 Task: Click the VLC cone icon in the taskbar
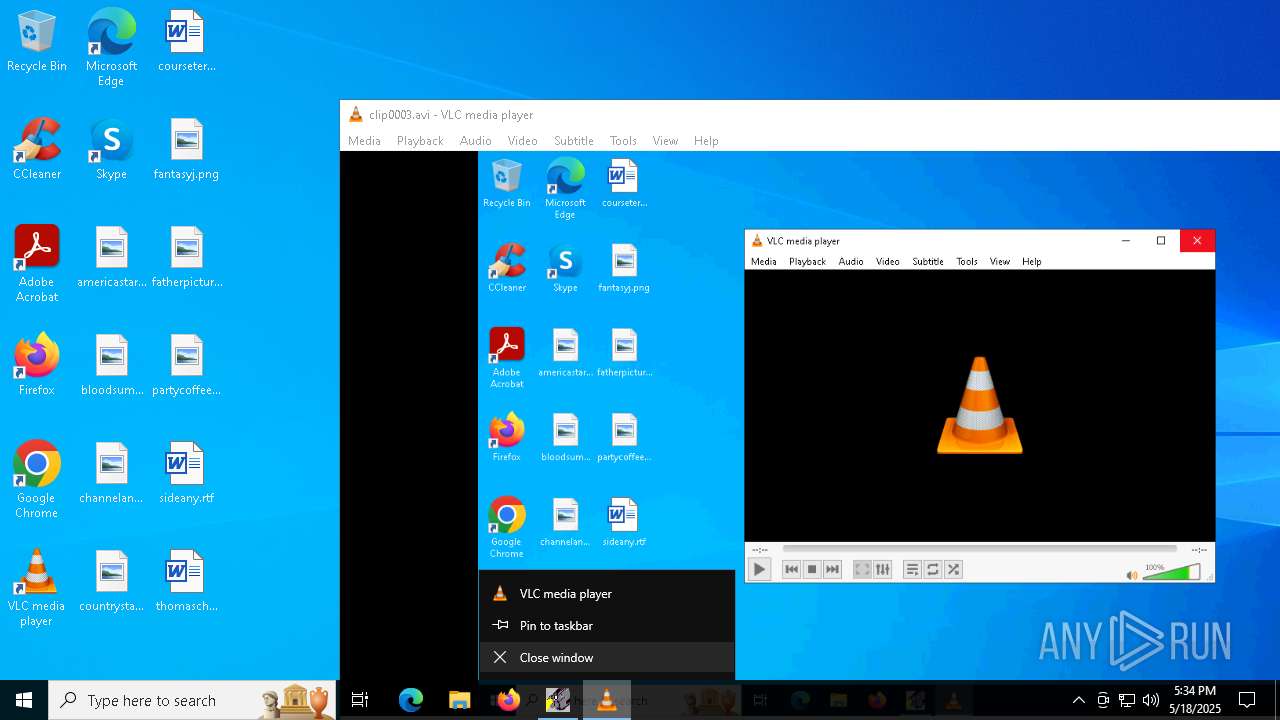tap(606, 700)
